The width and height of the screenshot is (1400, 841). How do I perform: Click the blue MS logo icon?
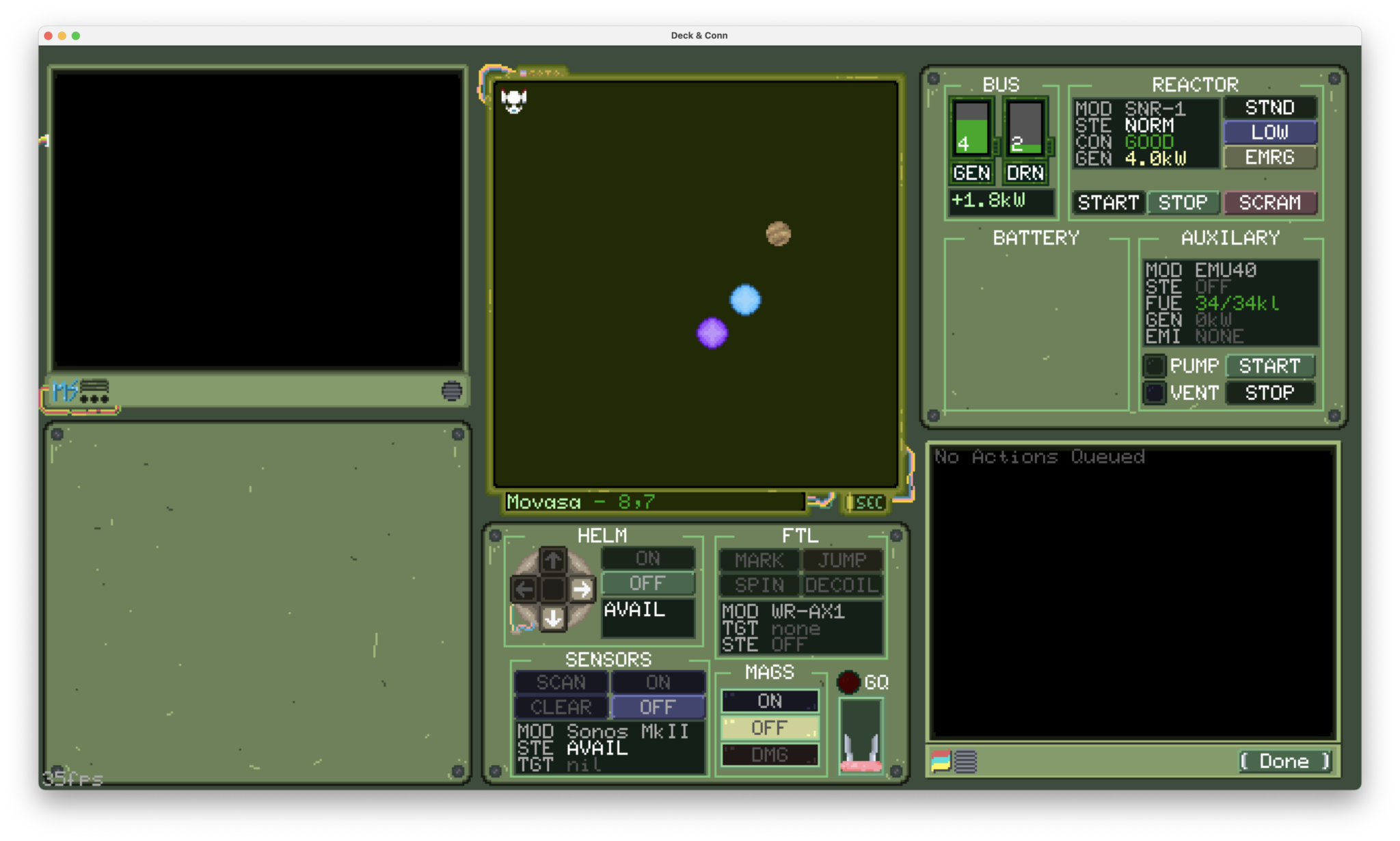(65, 391)
